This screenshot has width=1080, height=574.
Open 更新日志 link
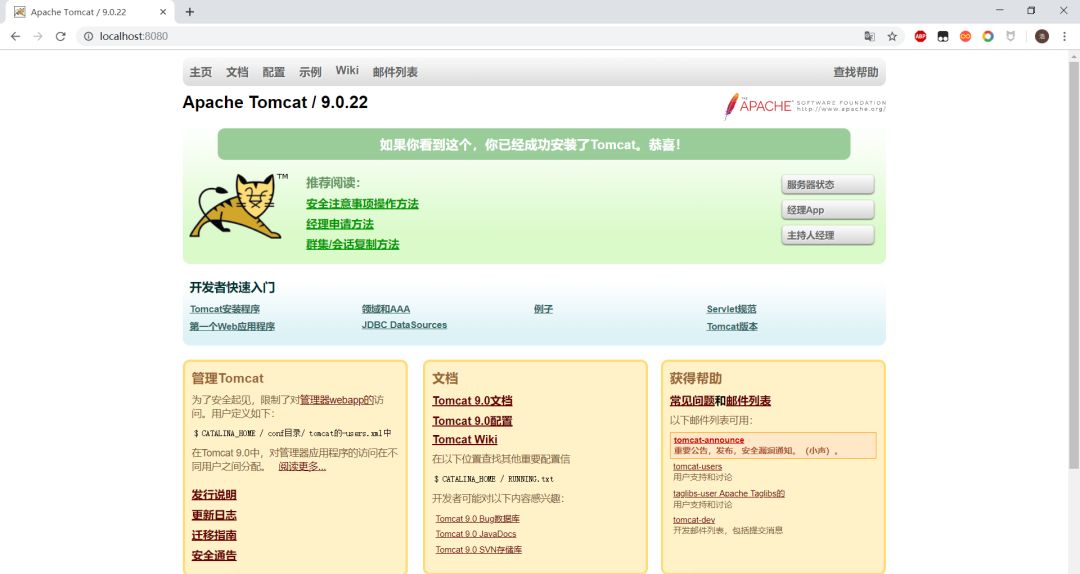tap(214, 515)
